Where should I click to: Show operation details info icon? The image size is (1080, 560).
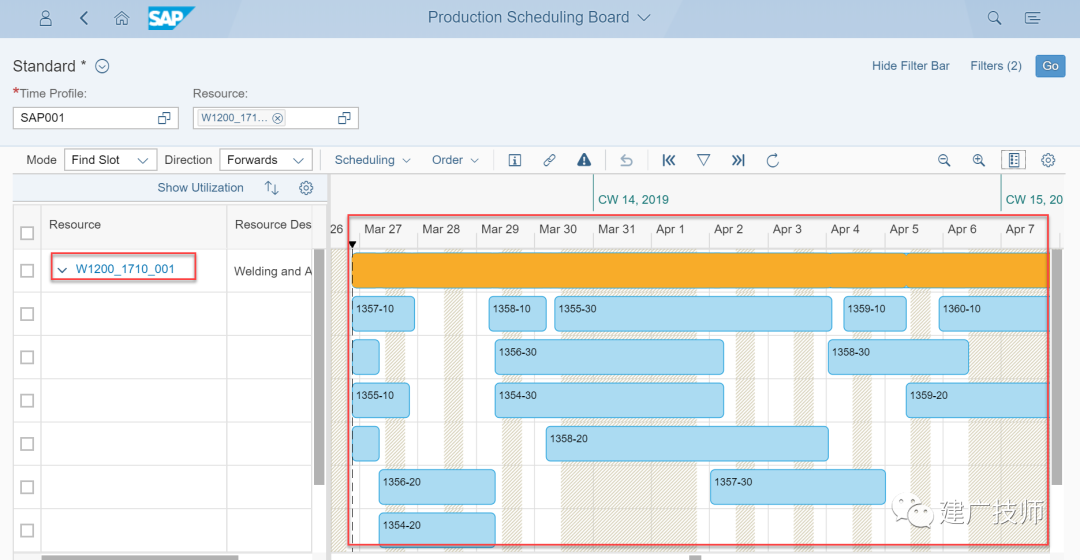[x=515, y=160]
